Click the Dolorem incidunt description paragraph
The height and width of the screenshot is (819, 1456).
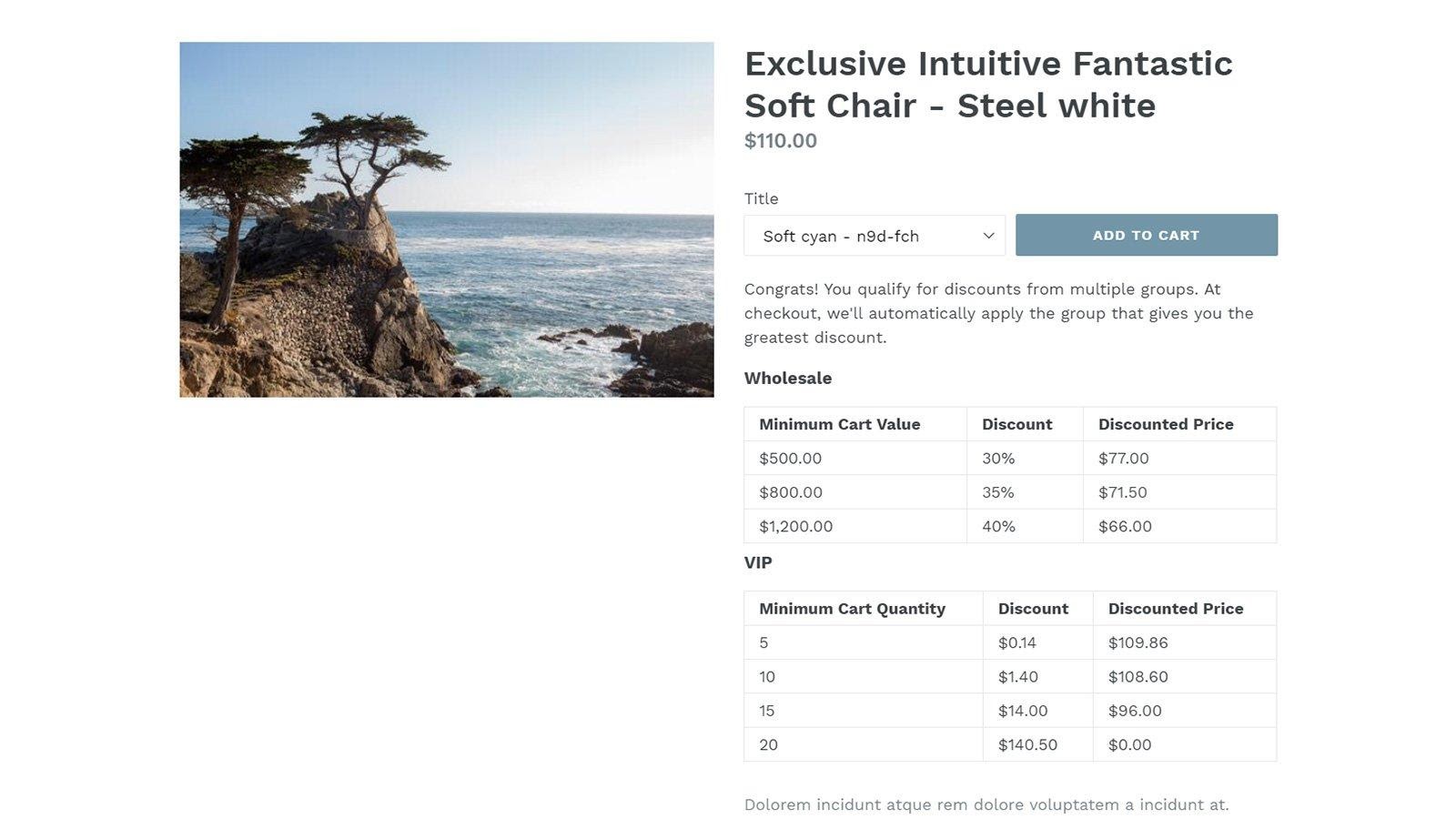(986, 804)
